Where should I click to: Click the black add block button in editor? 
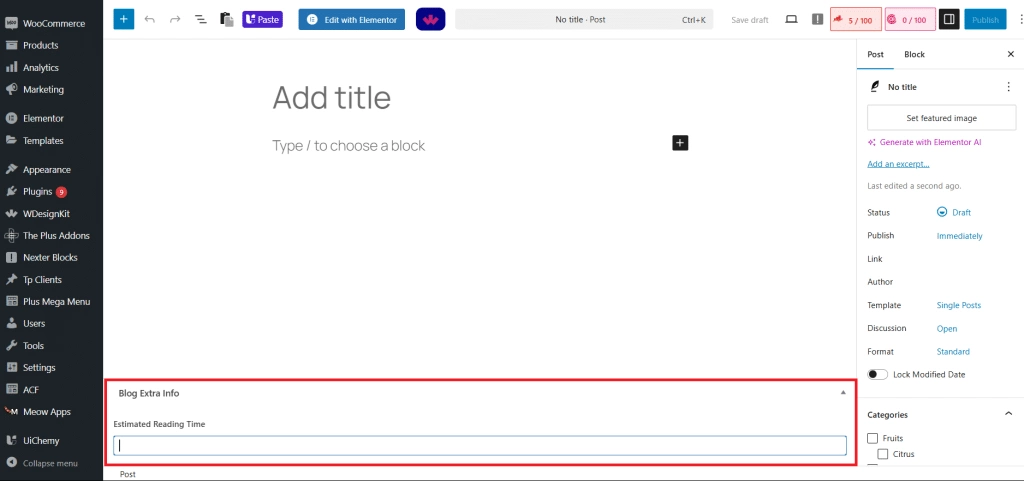click(x=680, y=143)
